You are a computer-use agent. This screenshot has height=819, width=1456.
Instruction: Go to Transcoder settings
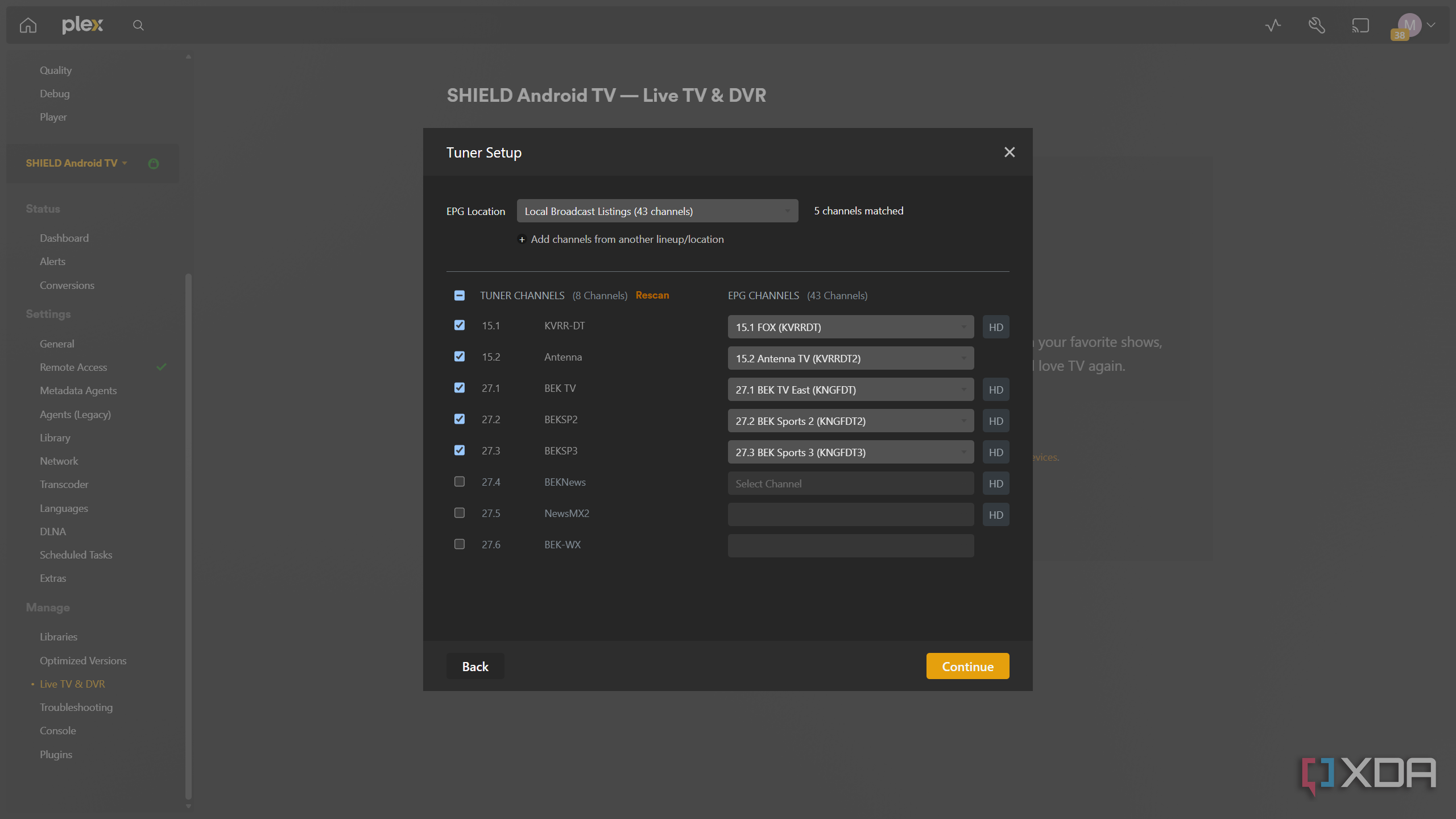[x=64, y=484]
